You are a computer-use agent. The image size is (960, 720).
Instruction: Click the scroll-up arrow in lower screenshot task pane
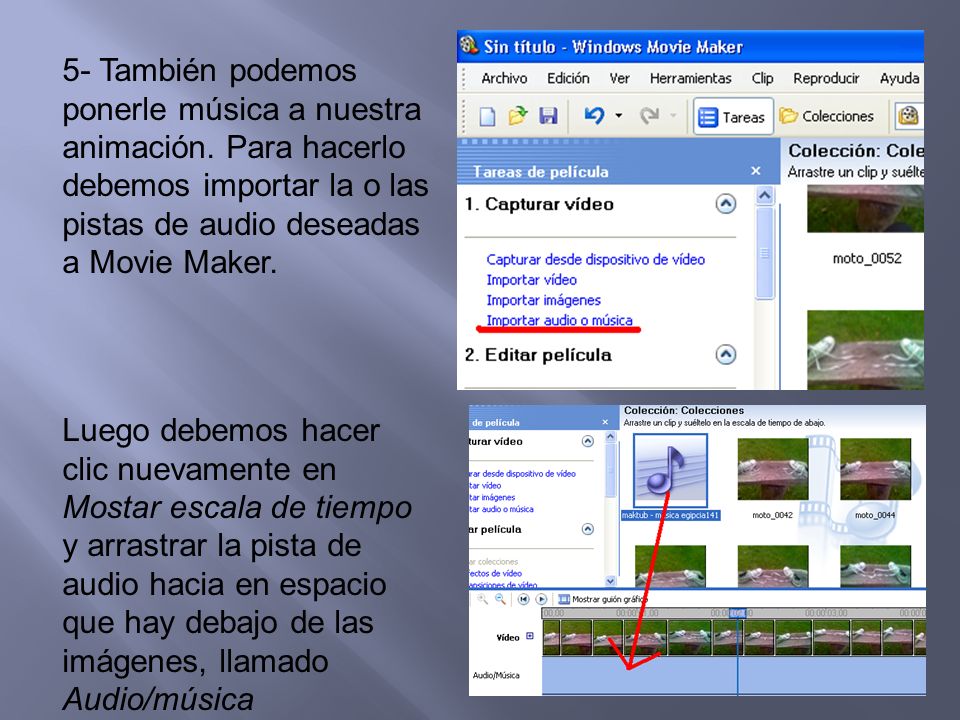(610, 437)
